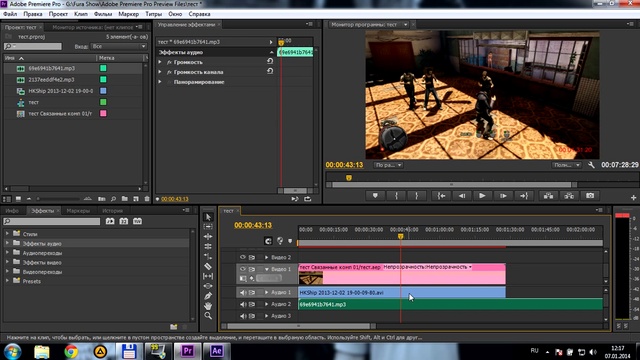This screenshot has width=640, height=360.
Task: Click the Lift button in program monitor
Action: [549, 196]
